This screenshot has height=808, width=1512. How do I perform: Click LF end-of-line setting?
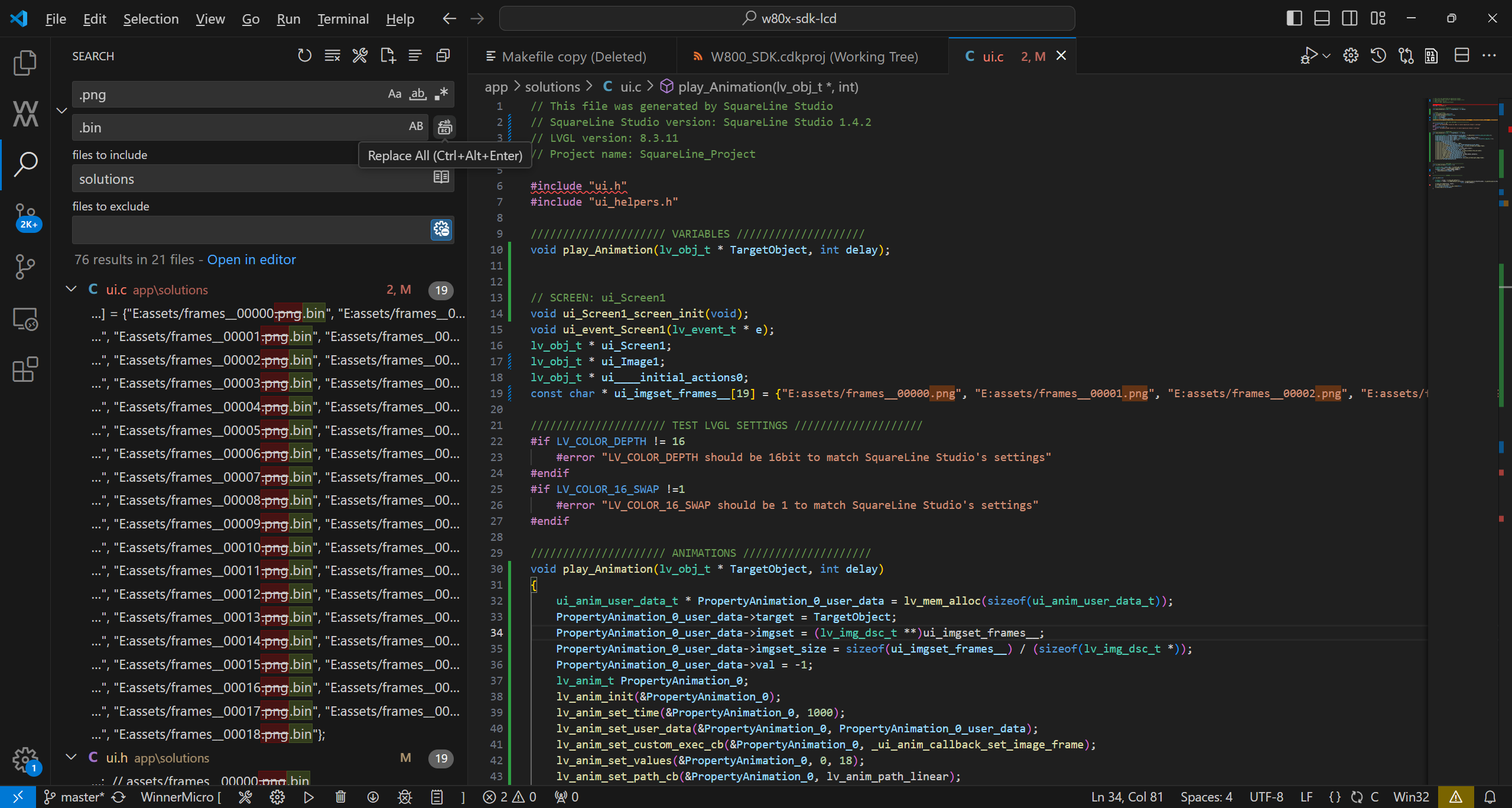1306,797
